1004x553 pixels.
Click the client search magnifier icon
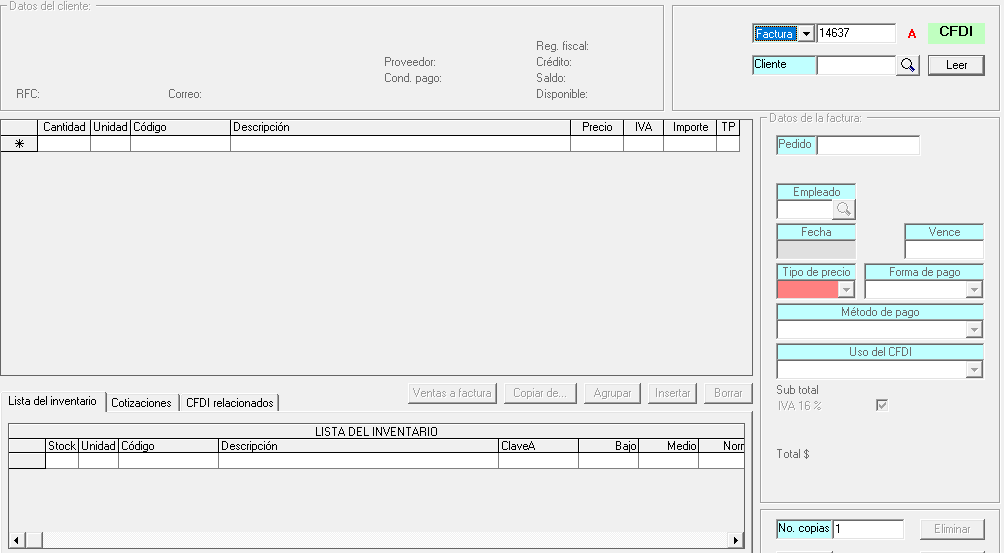[907, 65]
